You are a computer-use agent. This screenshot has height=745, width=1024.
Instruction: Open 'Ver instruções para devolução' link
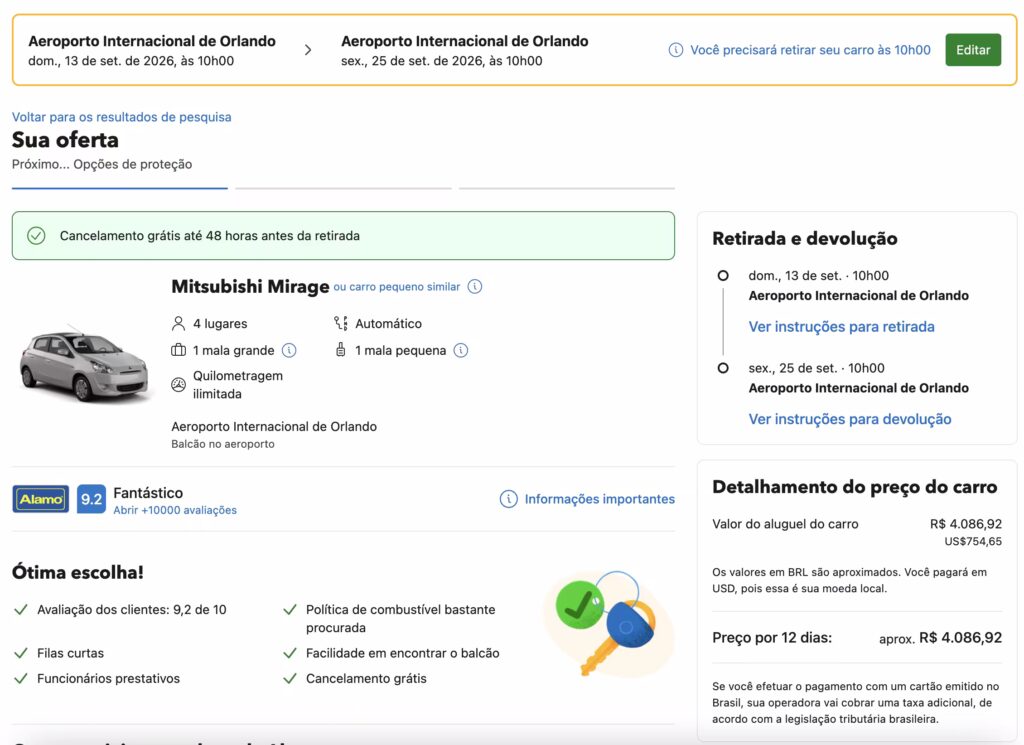[x=849, y=419]
